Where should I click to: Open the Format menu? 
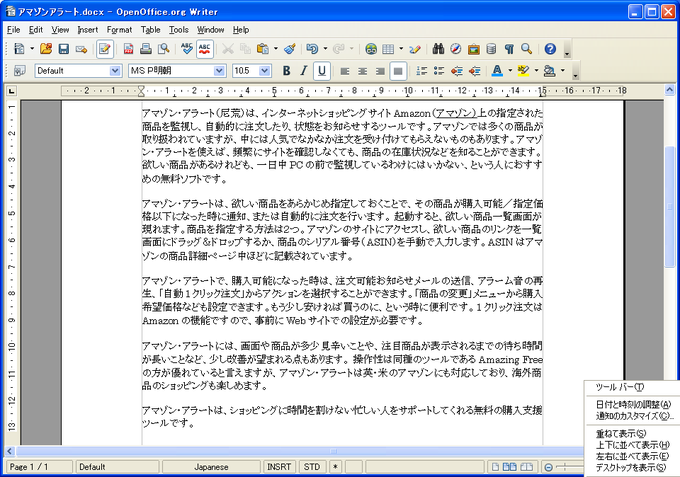click(119, 30)
